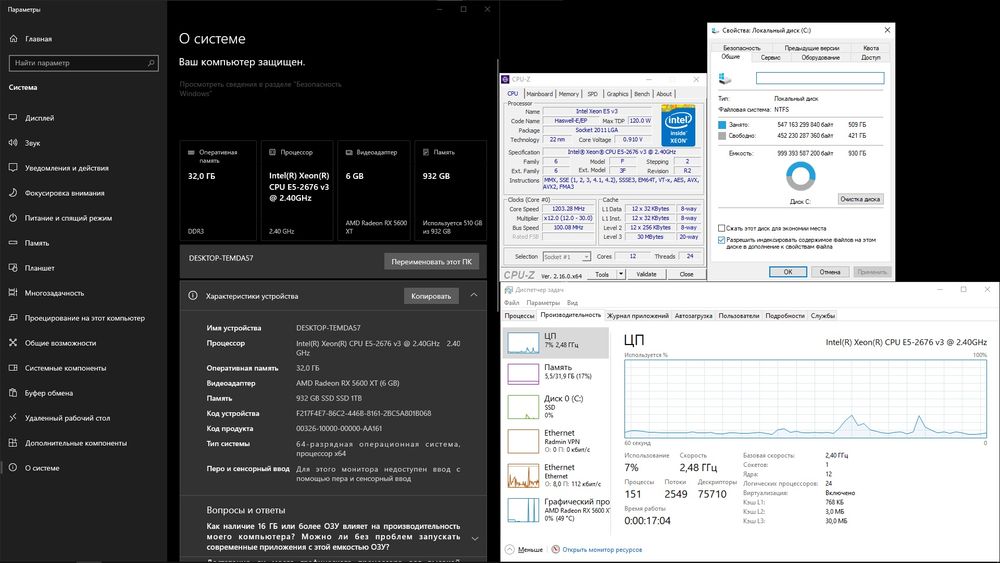Toggle compress this drive checkbox
1000x563 pixels.
pyautogui.click(x=721, y=228)
